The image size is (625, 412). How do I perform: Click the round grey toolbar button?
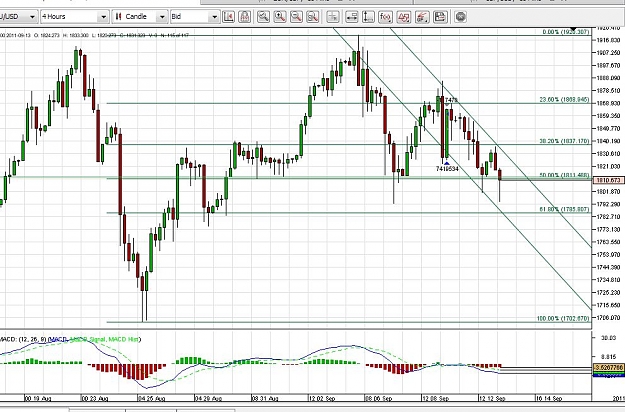tap(460, 17)
